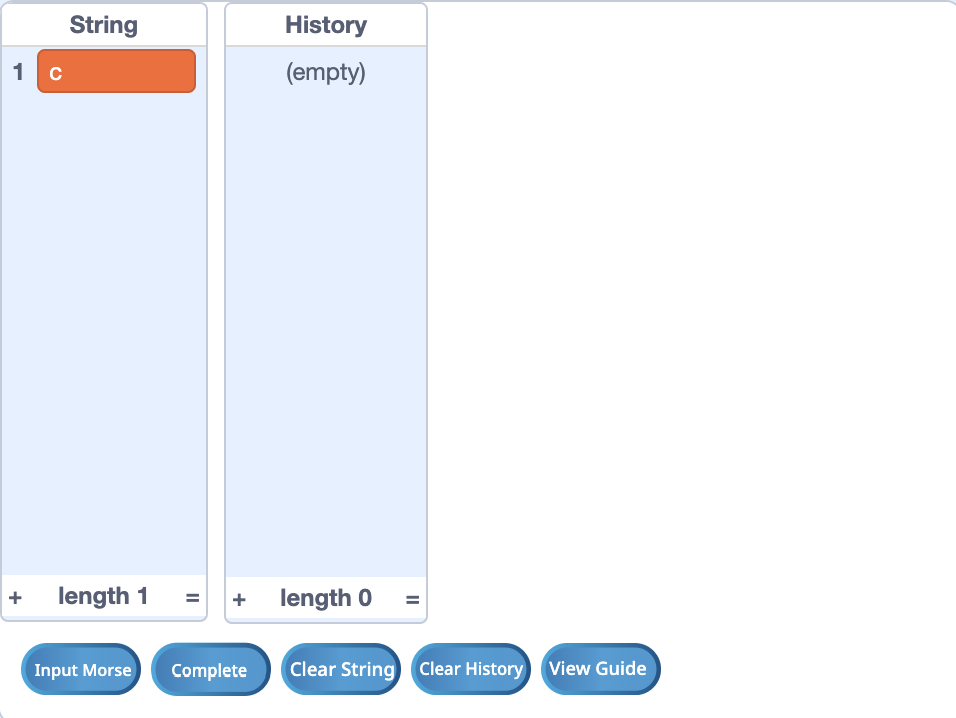Select the orange "c" item in String list

[x=116, y=71]
